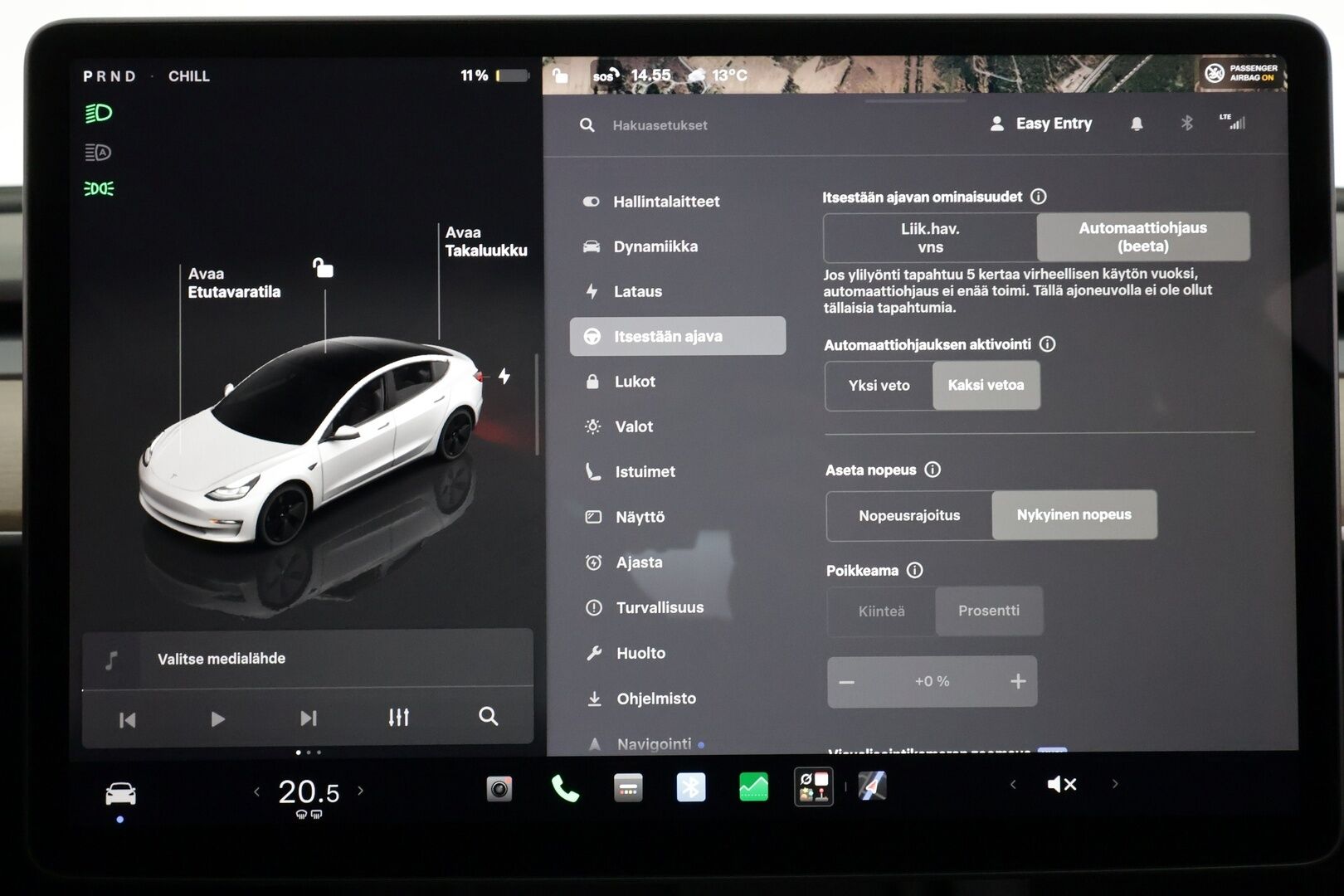1344x896 pixels.
Task: Select Prosentti offset mode
Action: click(x=988, y=611)
